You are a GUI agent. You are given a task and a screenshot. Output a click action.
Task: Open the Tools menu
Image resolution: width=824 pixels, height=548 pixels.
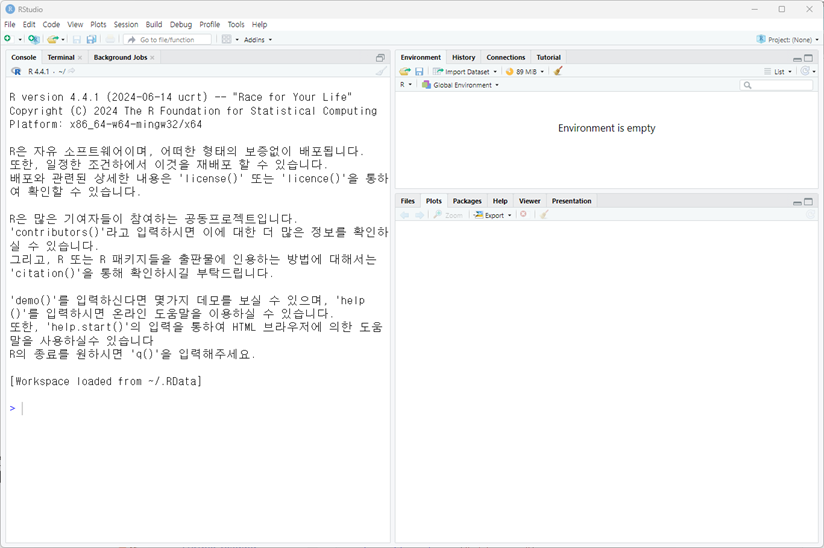pyautogui.click(x=236, y=24)
